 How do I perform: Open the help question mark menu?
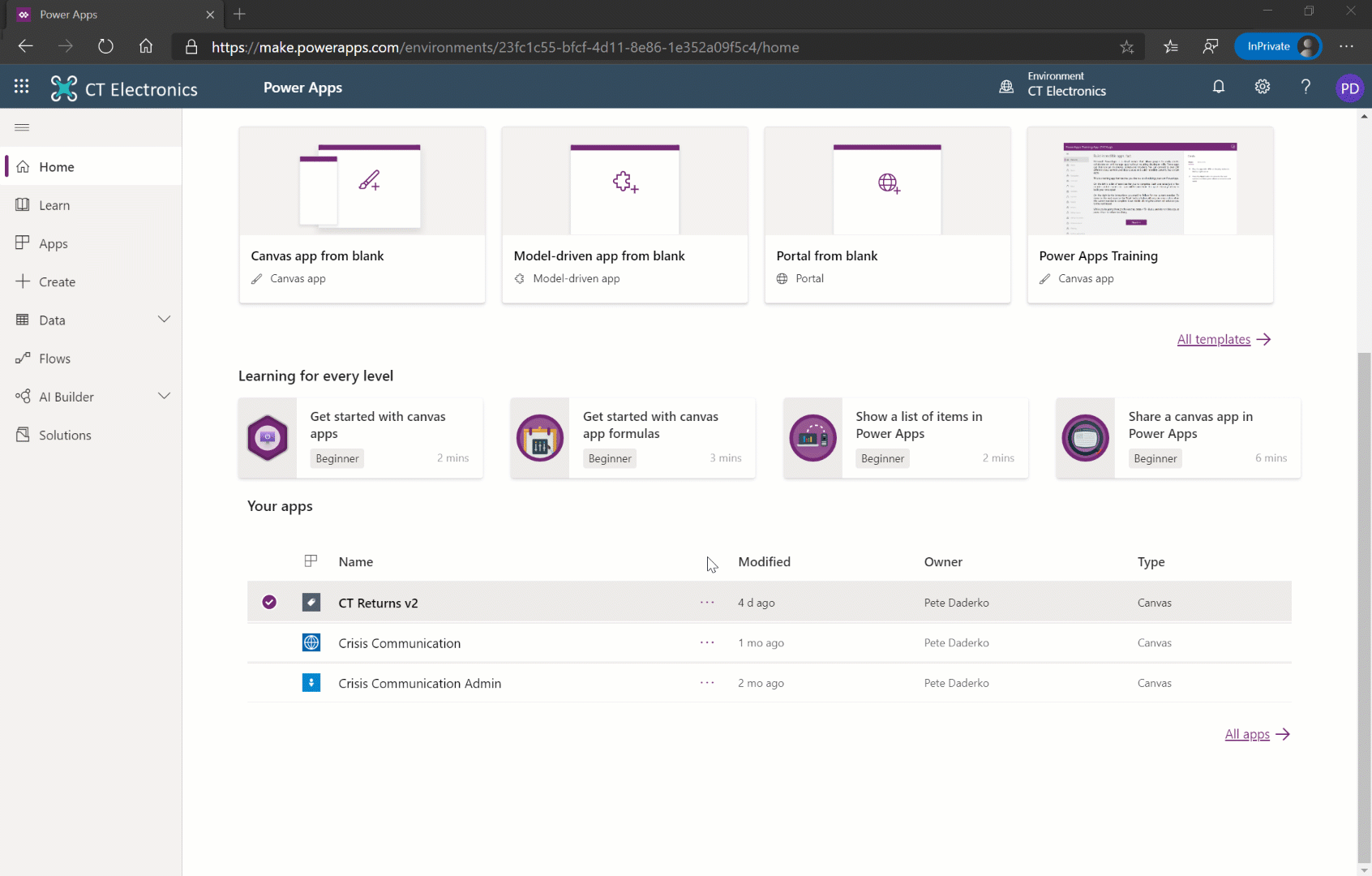(x=1306, y=87)
